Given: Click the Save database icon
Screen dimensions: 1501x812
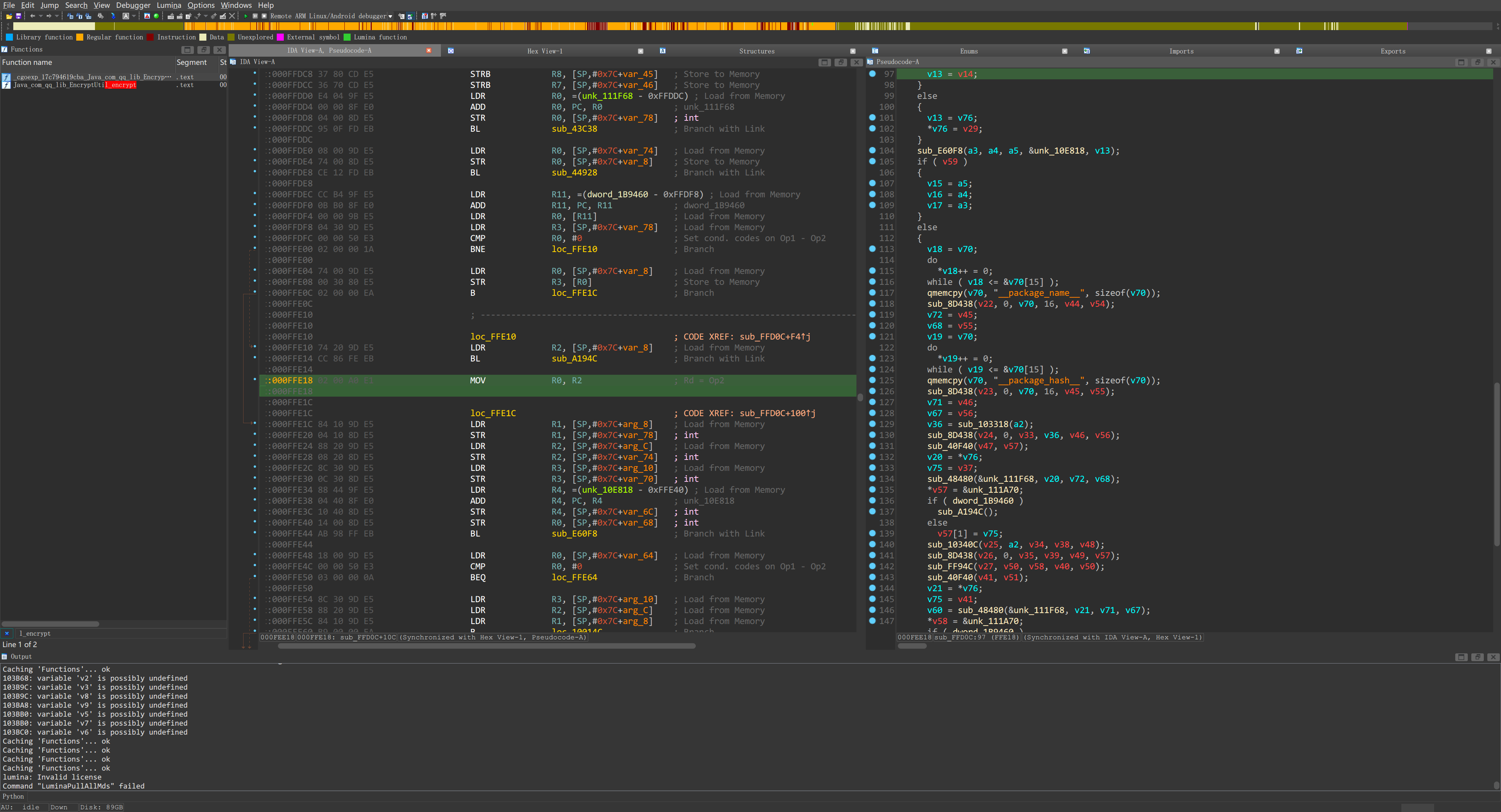Looking at the screenshot, I should (x=19, y=16).
